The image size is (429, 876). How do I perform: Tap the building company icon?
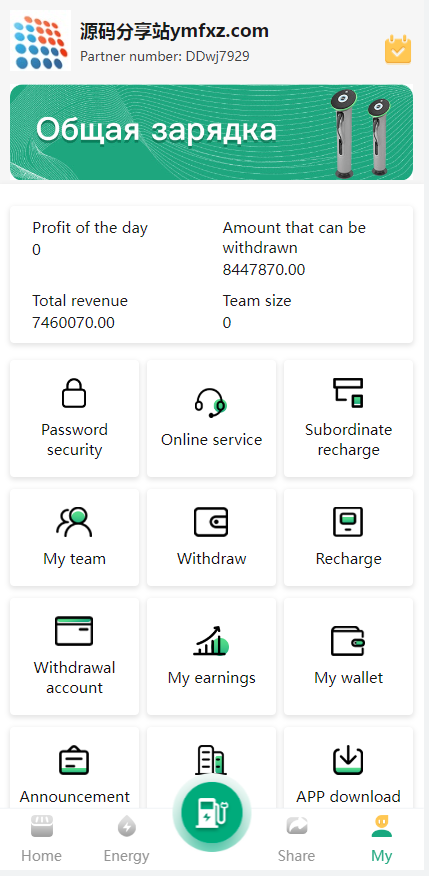click(211, 761)
